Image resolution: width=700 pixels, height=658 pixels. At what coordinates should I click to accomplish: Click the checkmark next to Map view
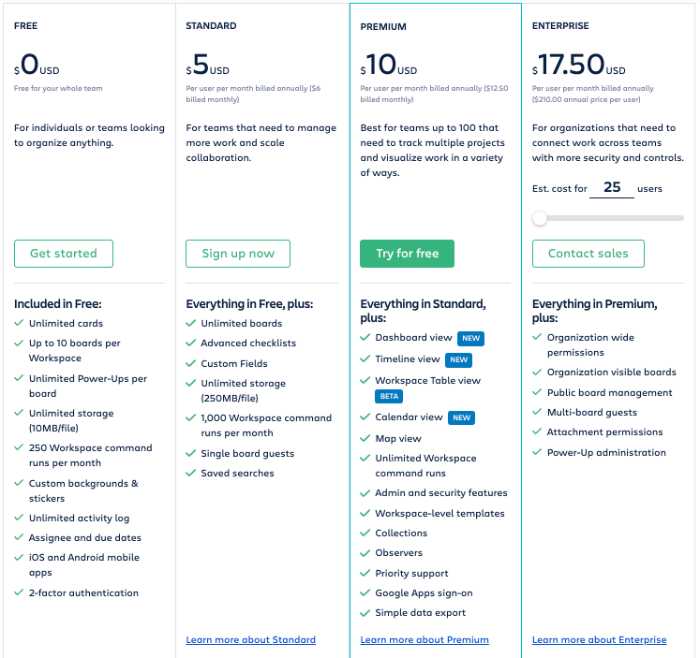tap(365, 439)
